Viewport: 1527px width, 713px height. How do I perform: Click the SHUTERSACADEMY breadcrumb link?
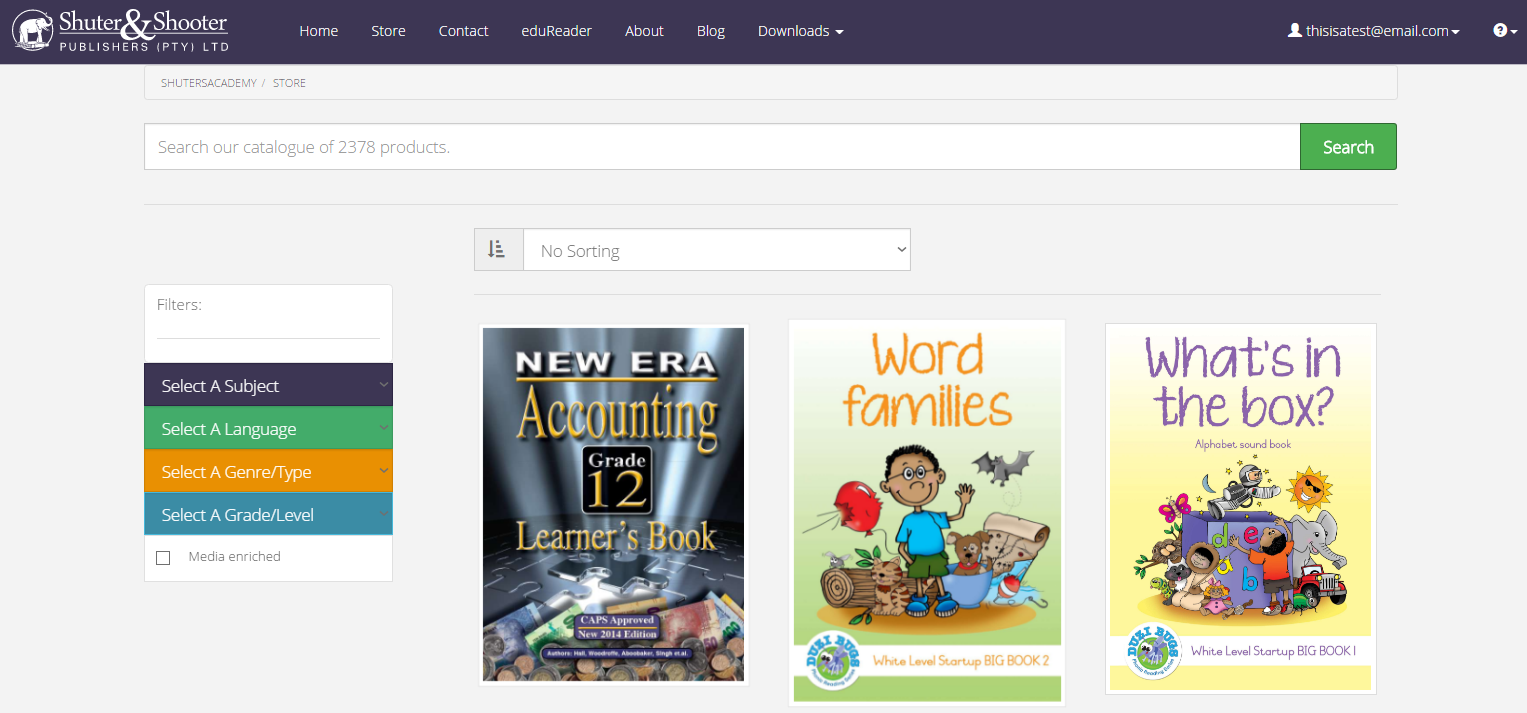pos(209,83)
